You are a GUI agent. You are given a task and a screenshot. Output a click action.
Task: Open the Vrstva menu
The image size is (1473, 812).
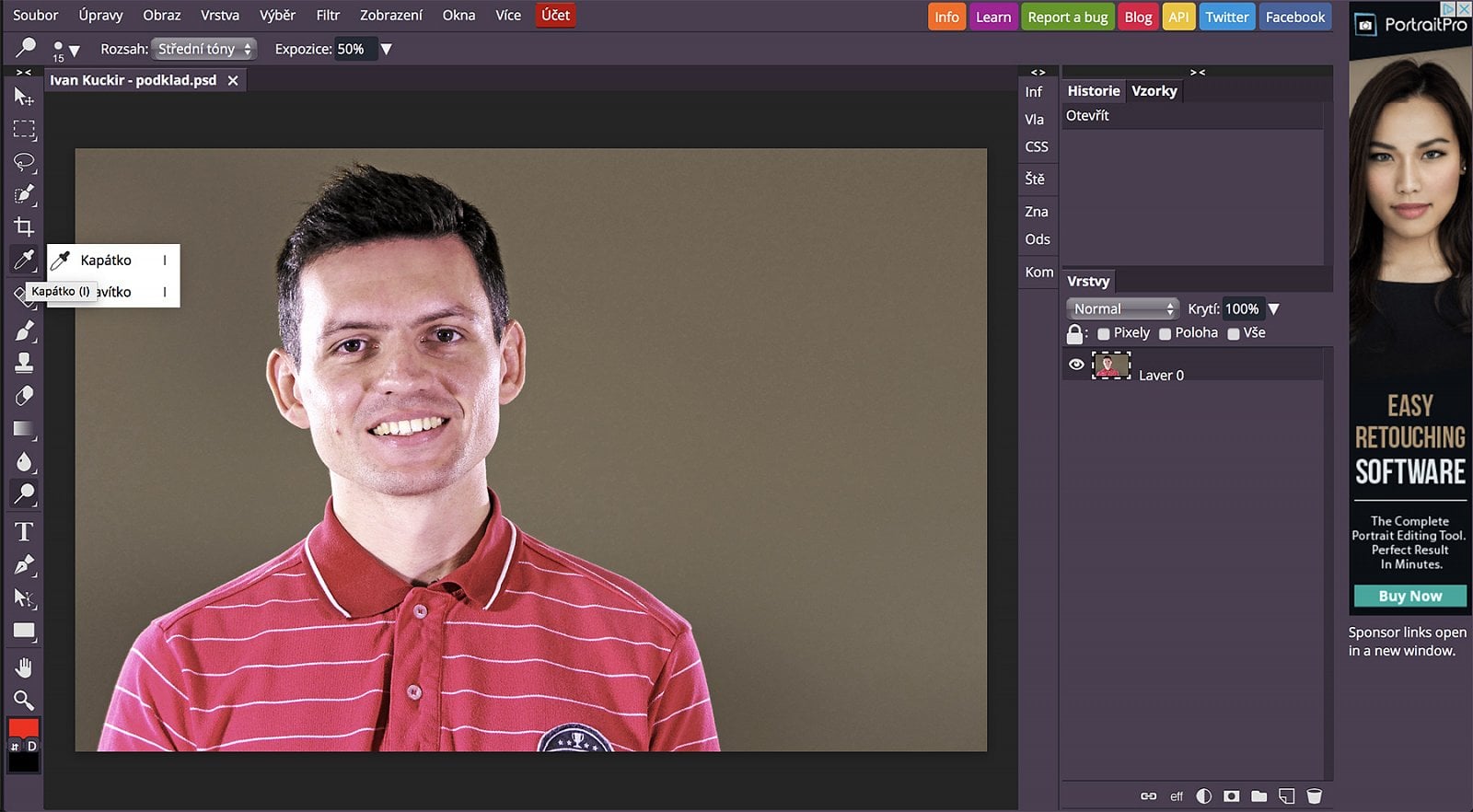[x=220, y=15]
